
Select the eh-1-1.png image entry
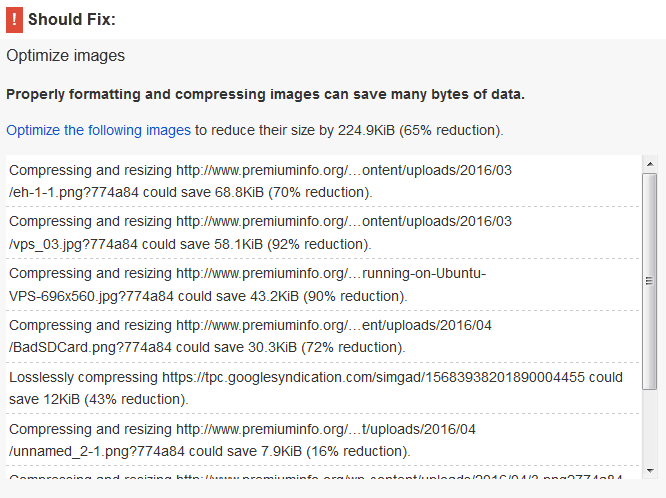pos(323,181)
